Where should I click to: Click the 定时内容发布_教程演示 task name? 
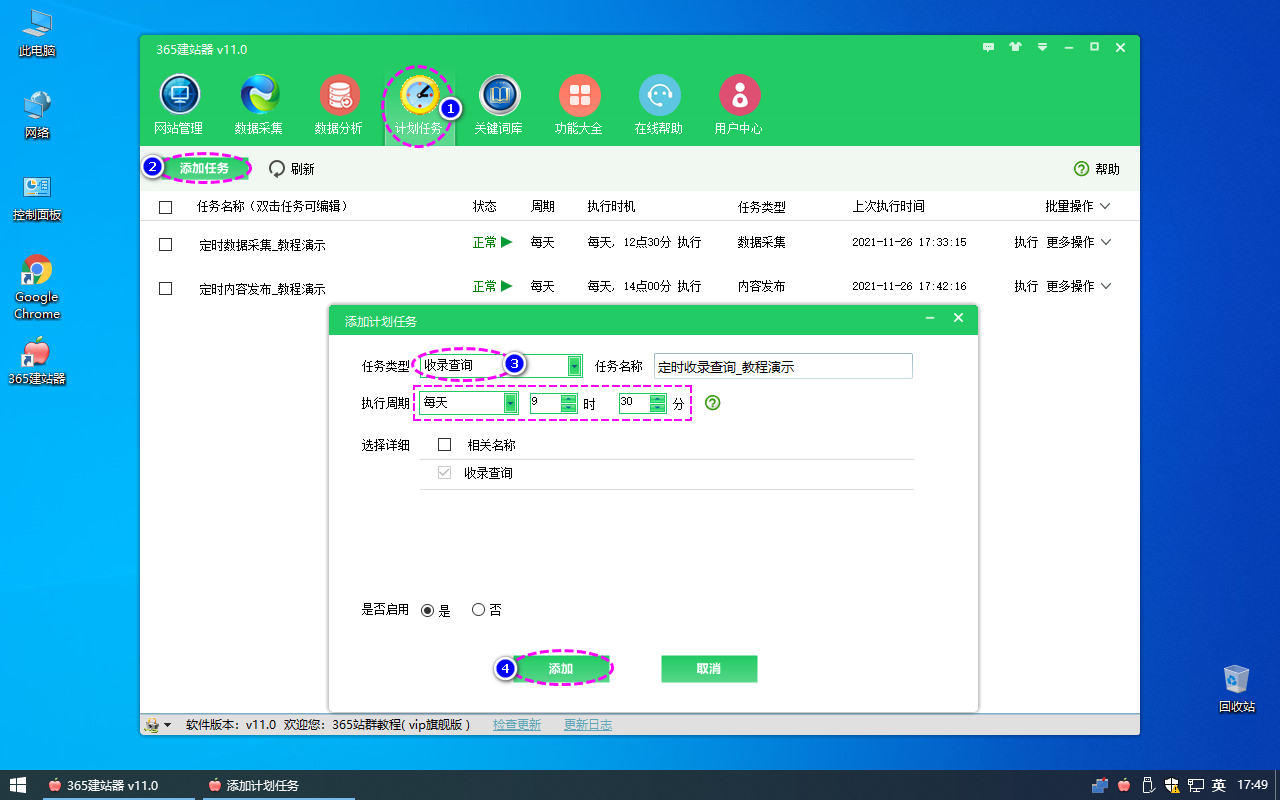pos(262,289)
